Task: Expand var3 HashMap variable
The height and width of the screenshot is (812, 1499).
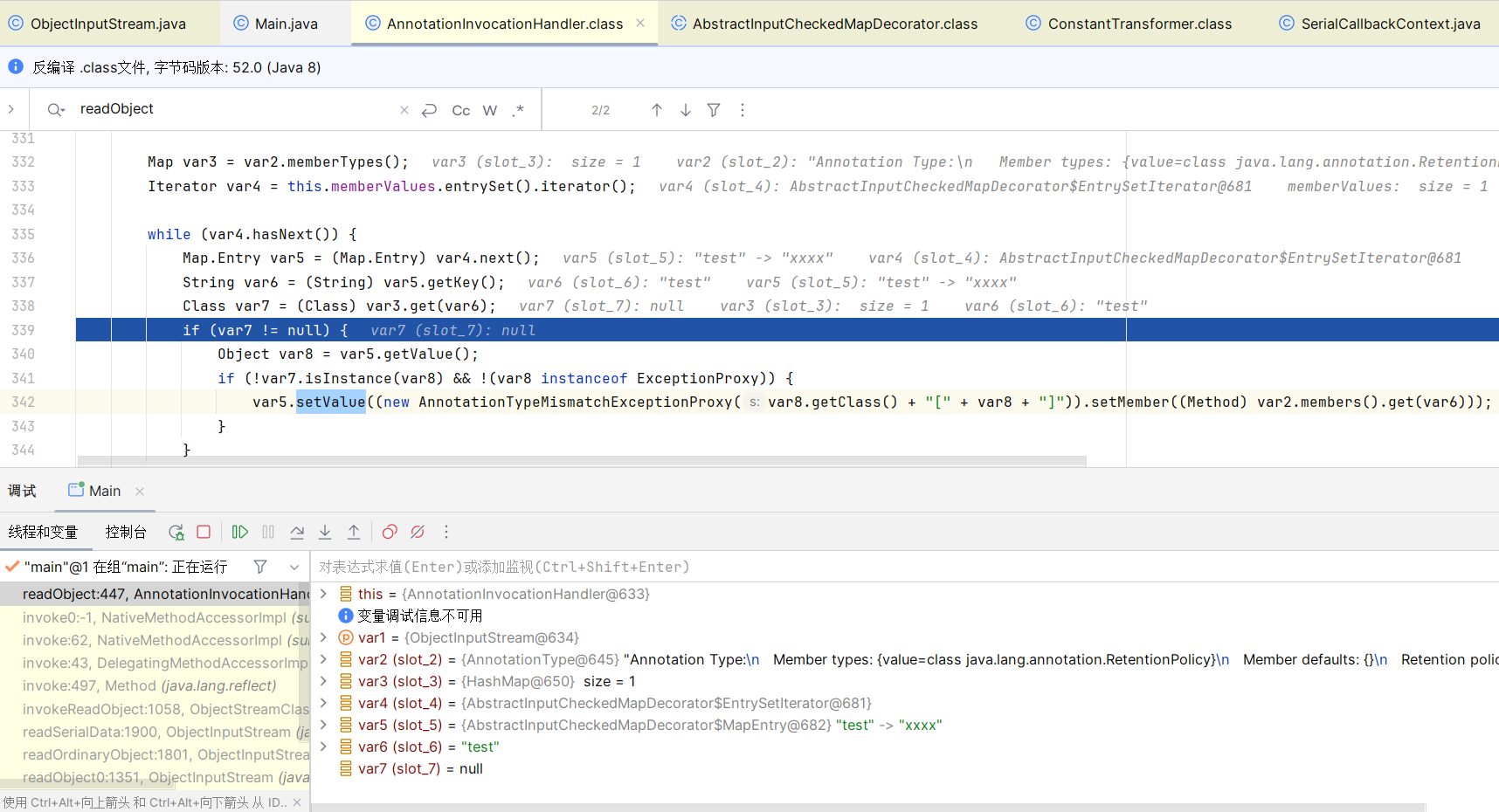Action: point(323,681)
